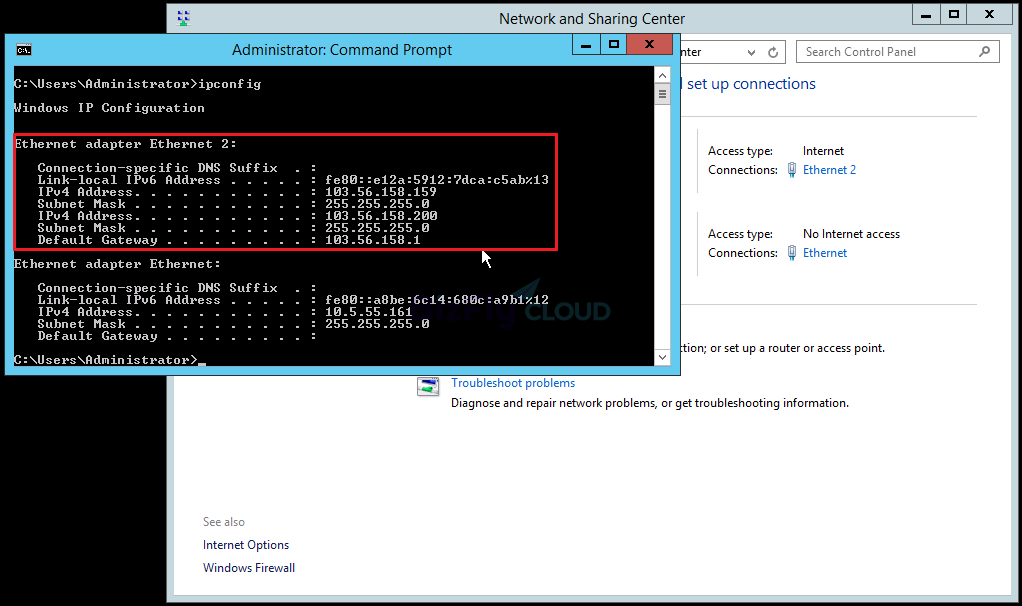Click the Search Control Panel field
1022x606 pixels.
[x=898, y=51]
